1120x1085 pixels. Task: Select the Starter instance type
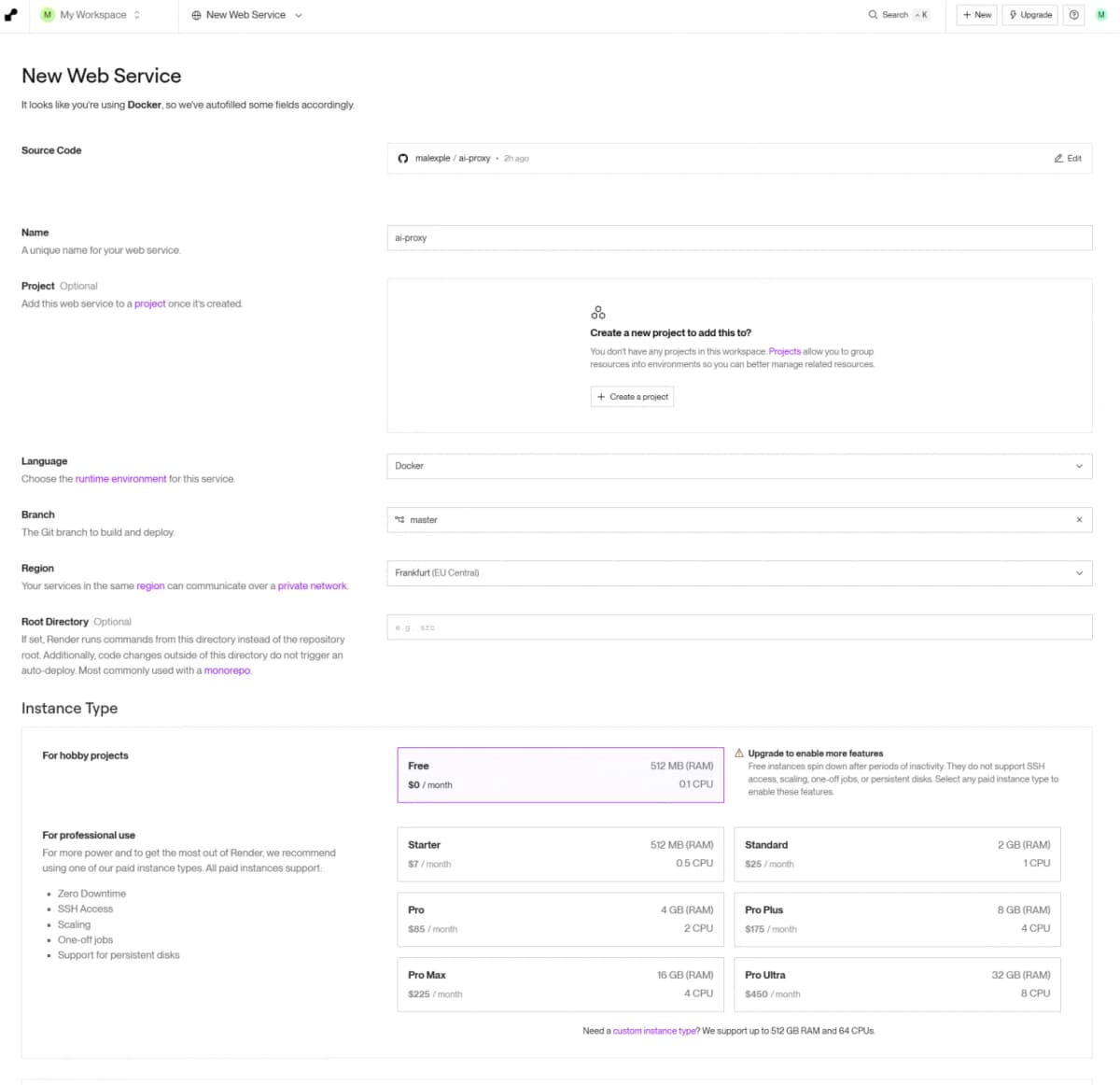pyautogui.click(x=561, y=854)
